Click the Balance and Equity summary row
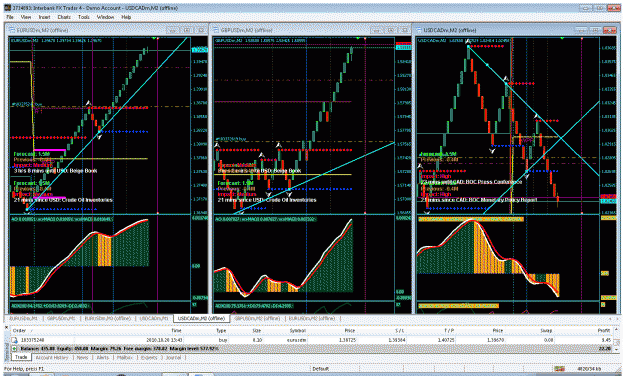625x376 pixels. tap(312, 348)
